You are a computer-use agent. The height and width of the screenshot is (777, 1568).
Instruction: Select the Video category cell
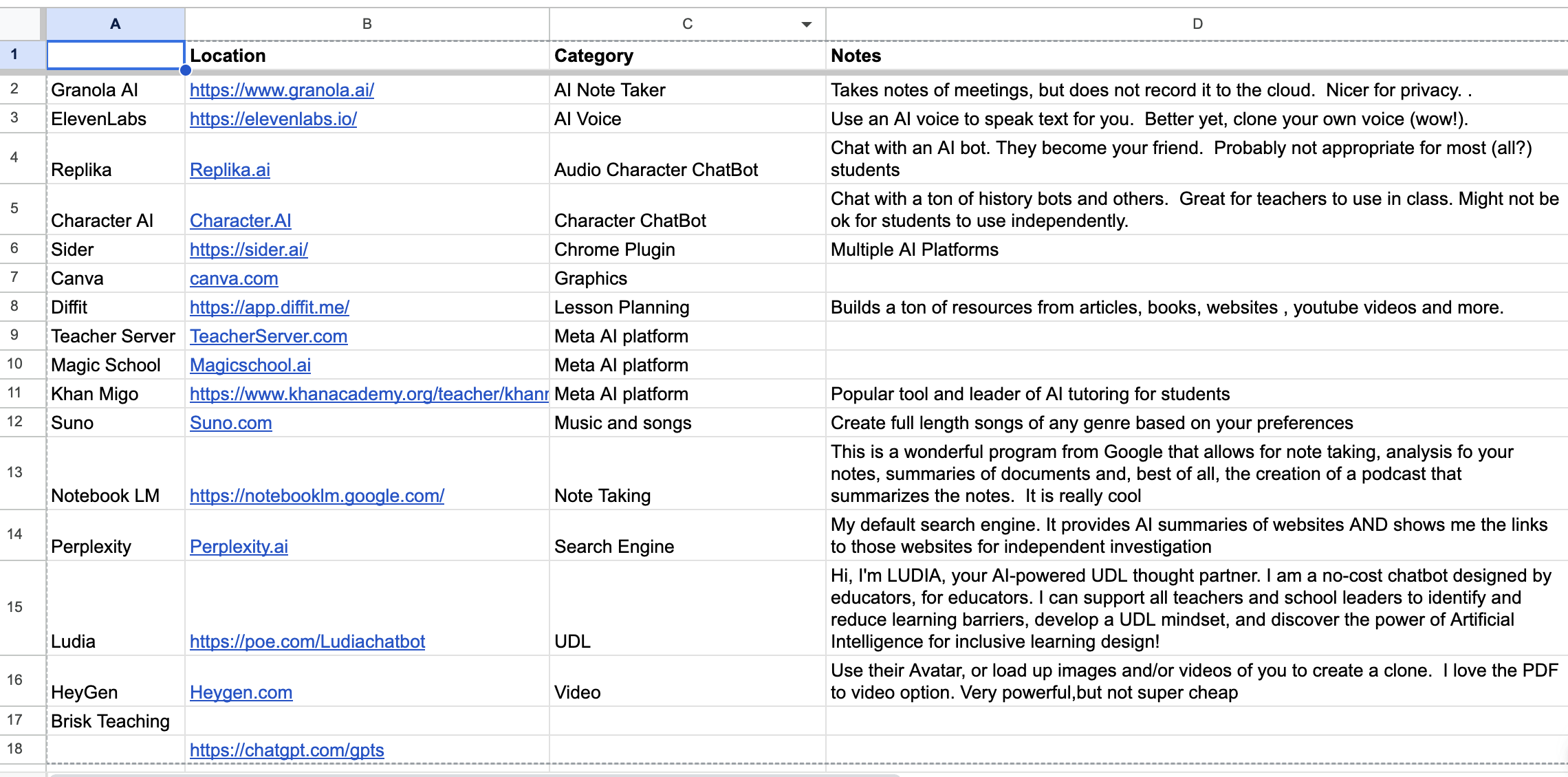[687, 681]
